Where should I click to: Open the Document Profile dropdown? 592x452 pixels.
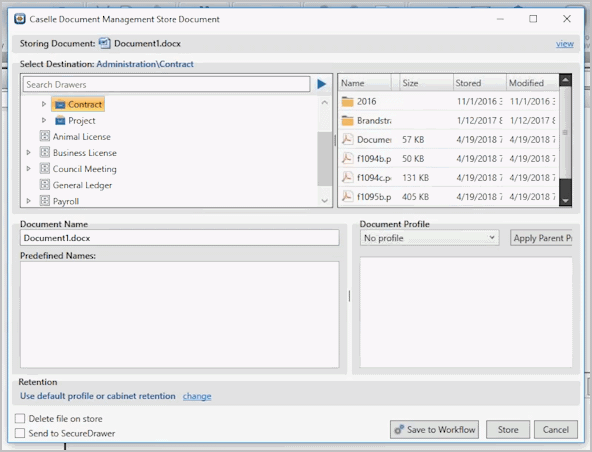429,238
